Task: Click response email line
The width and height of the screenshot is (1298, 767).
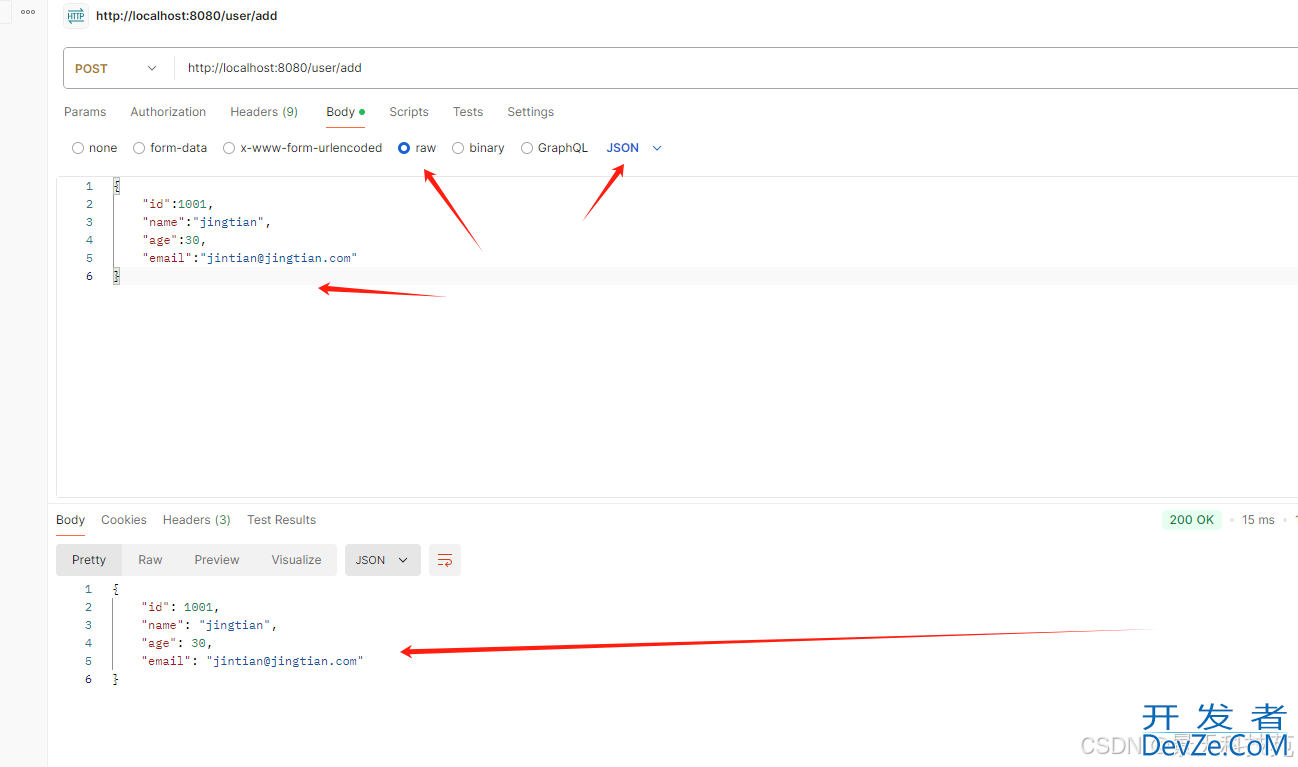Action: [253, 661]
